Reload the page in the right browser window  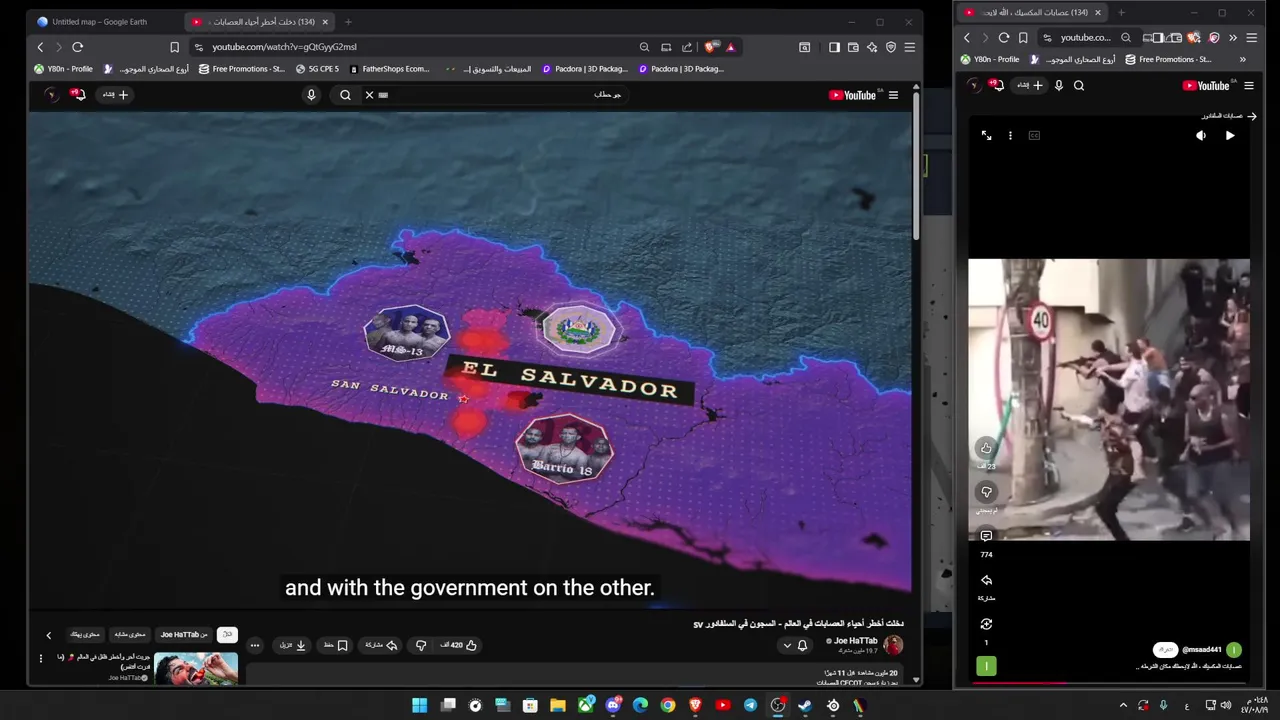click(x=1004, y=38)
